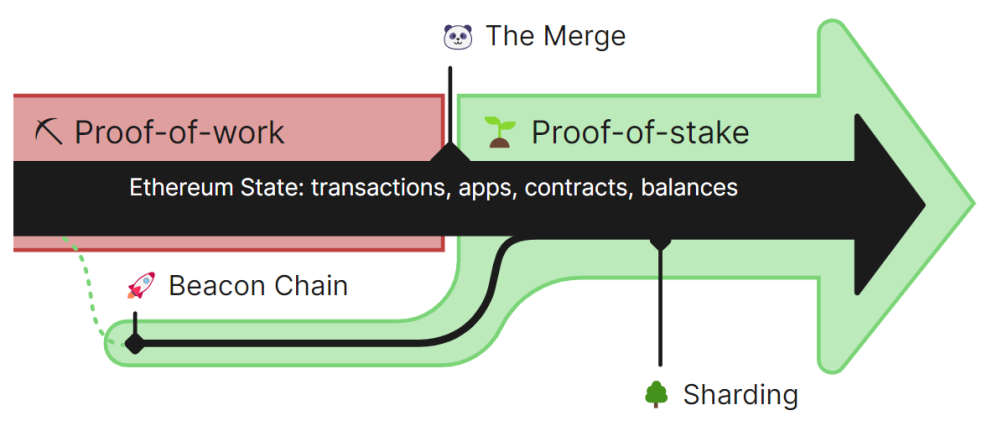Screen dimensions: 987x426
Task: Click the diamond marker under The Merge line
Action: click(x=450, y=153)
